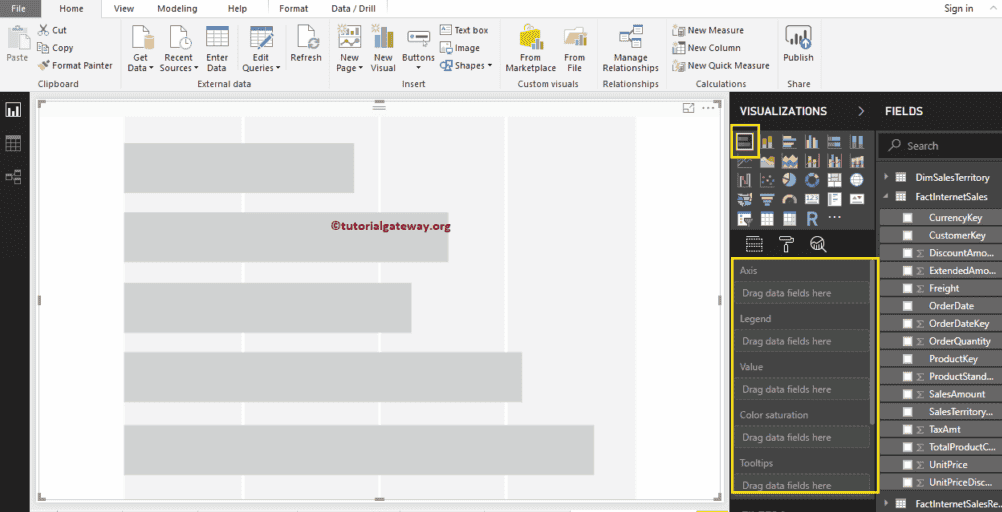Switch to Report view in left sidebar
Image resolution: width=1002 pixels, height=512 pixels.
[13, 110]
